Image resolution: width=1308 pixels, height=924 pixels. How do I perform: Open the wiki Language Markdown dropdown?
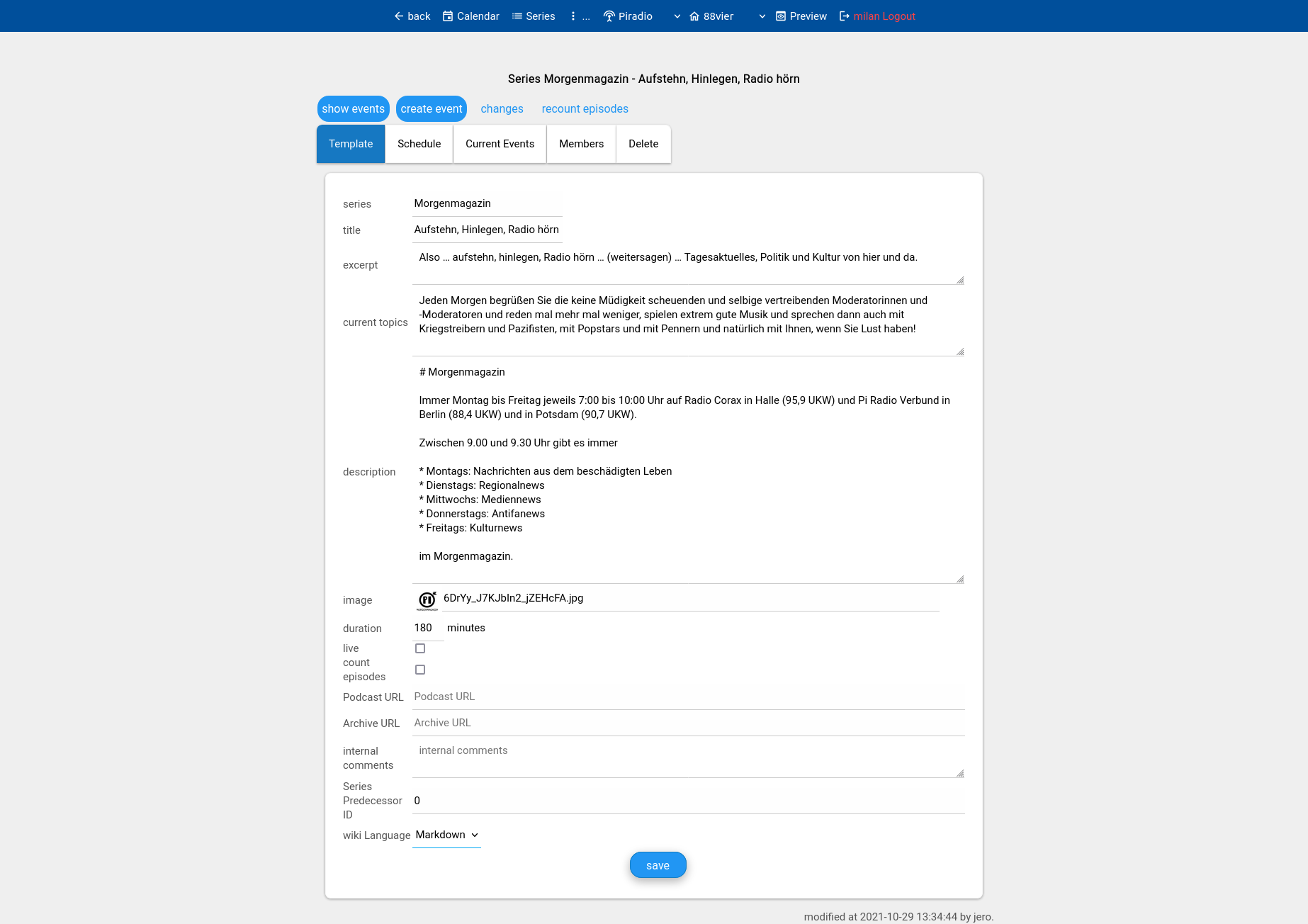coord(446,835)
